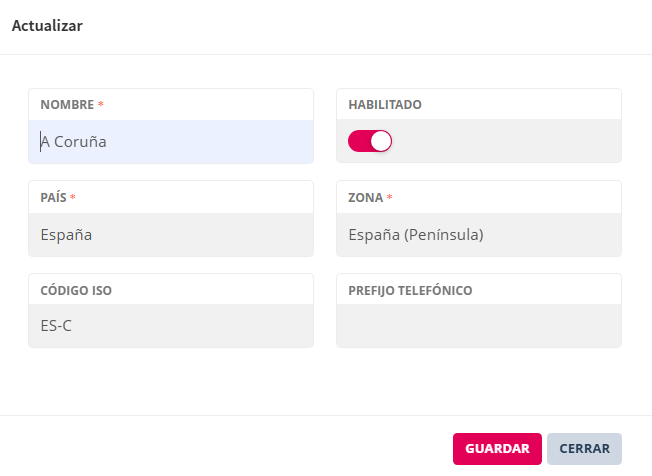Screen dimensions: 652x476
Task: Click the required asterisk next to País
Action: [x=73, y=198]
